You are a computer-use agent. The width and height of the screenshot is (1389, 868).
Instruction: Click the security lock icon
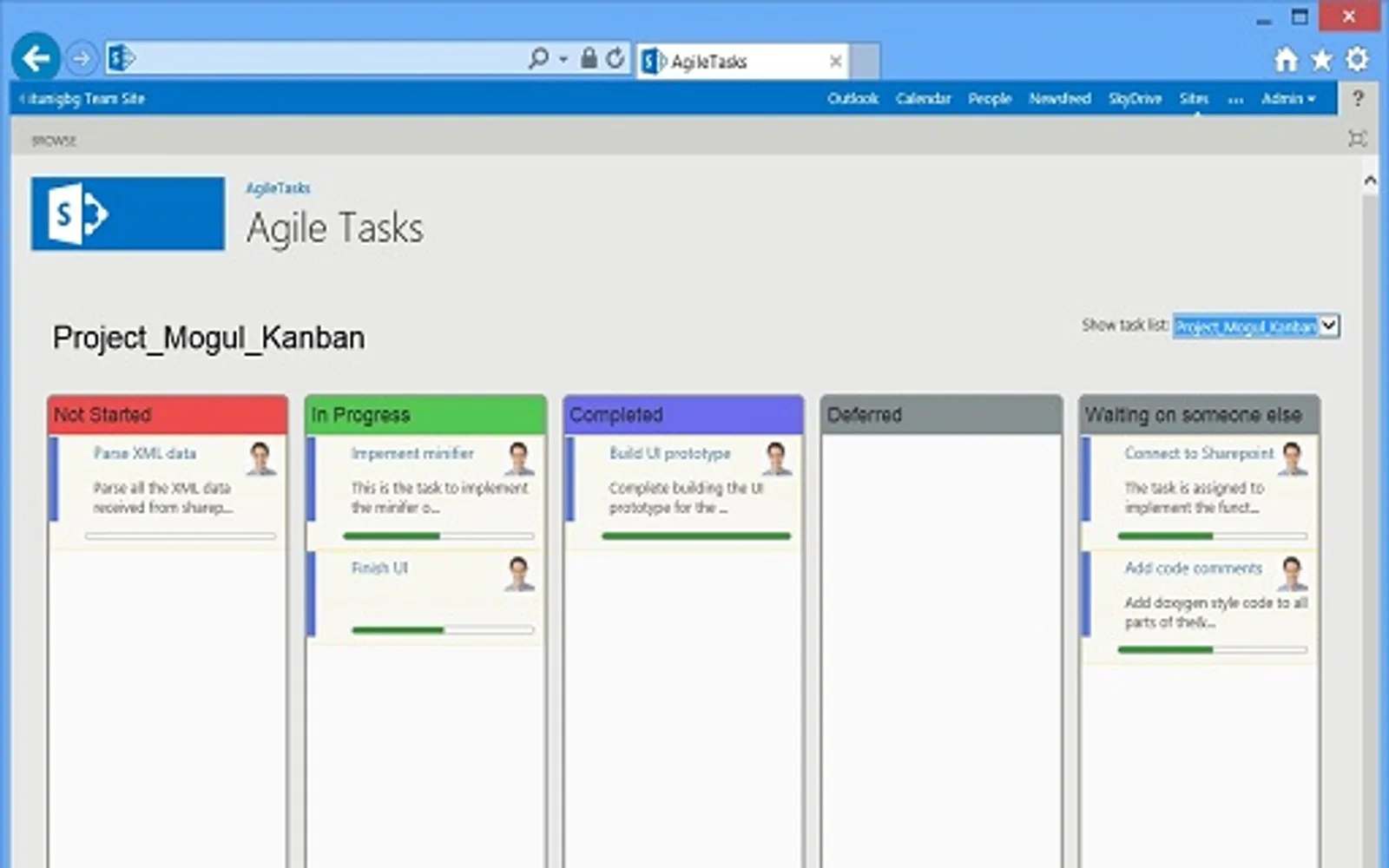click(x=589, y=58)
